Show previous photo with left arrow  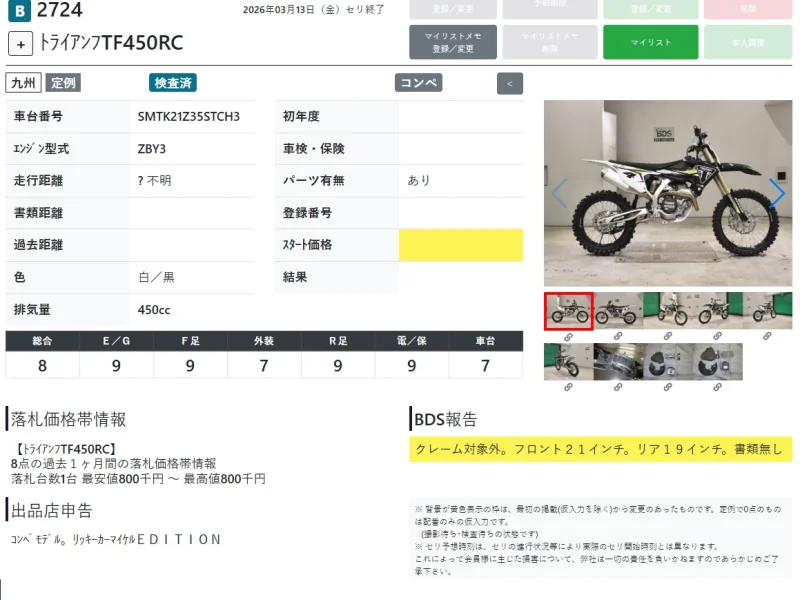click(560, 193)
